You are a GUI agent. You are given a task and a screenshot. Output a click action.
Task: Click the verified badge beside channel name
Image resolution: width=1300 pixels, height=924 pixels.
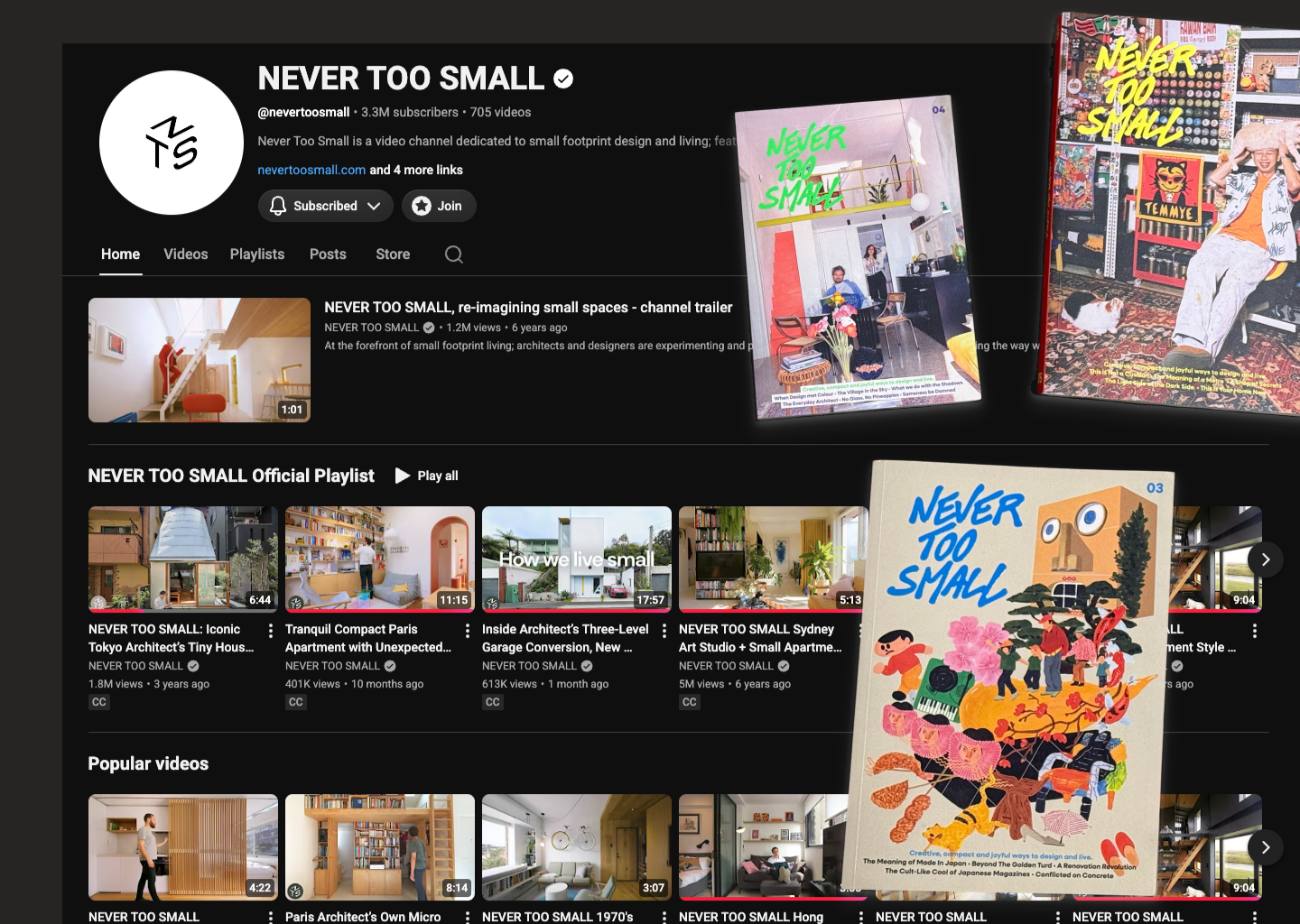(x=563, y=79)
